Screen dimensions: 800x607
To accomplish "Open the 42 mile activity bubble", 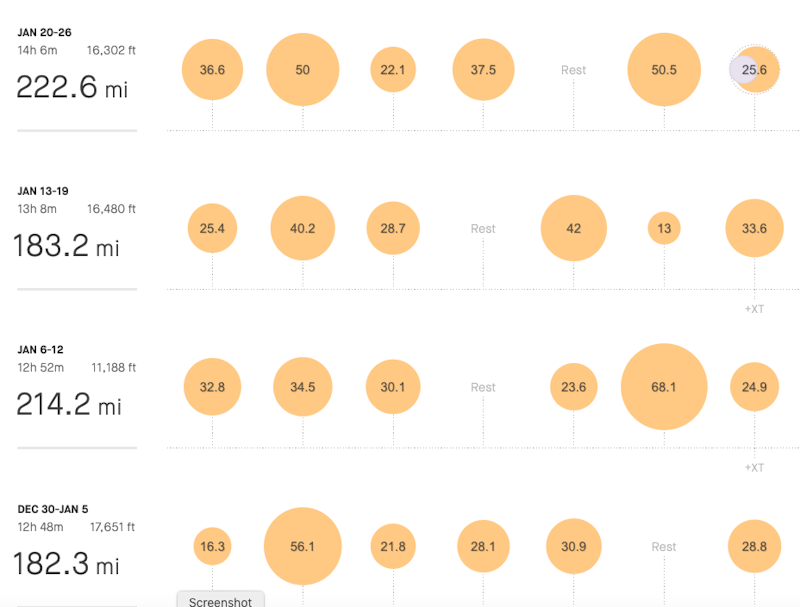I will [x=574, y=228].
